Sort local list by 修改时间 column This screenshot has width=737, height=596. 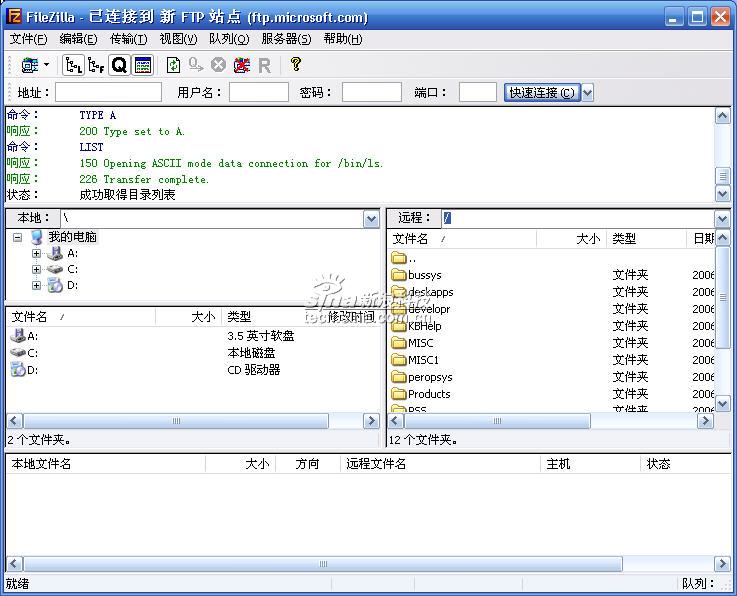coord(352,317)
